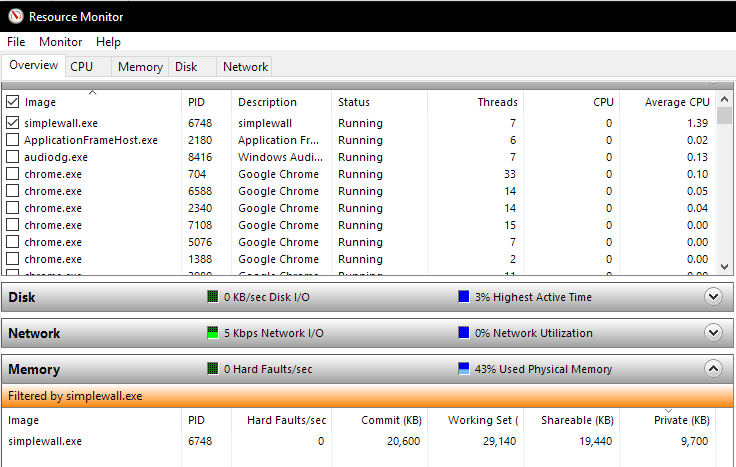Switch to the Network tab
Screen dimensions: 736x467
[245, 67]
